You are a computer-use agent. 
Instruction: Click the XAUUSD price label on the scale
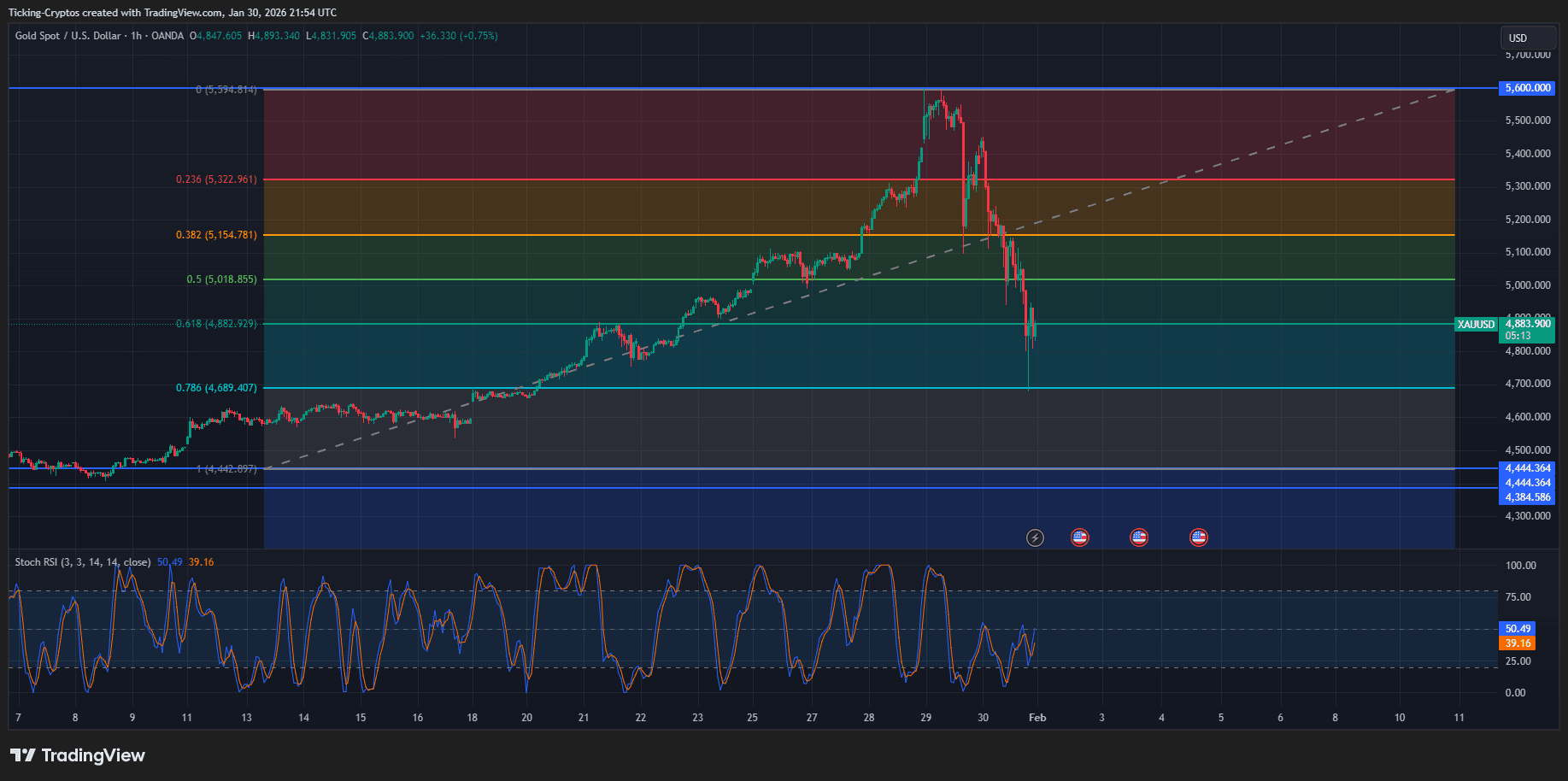(1476, 325)
